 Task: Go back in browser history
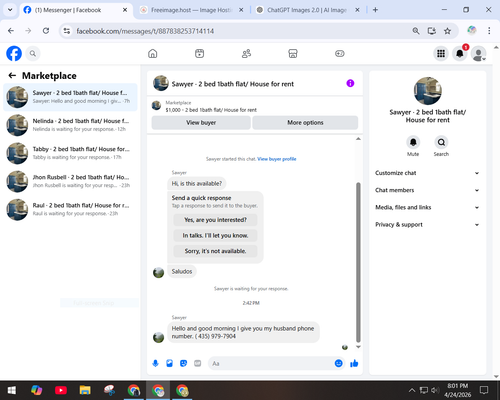[x=11, y=31]
